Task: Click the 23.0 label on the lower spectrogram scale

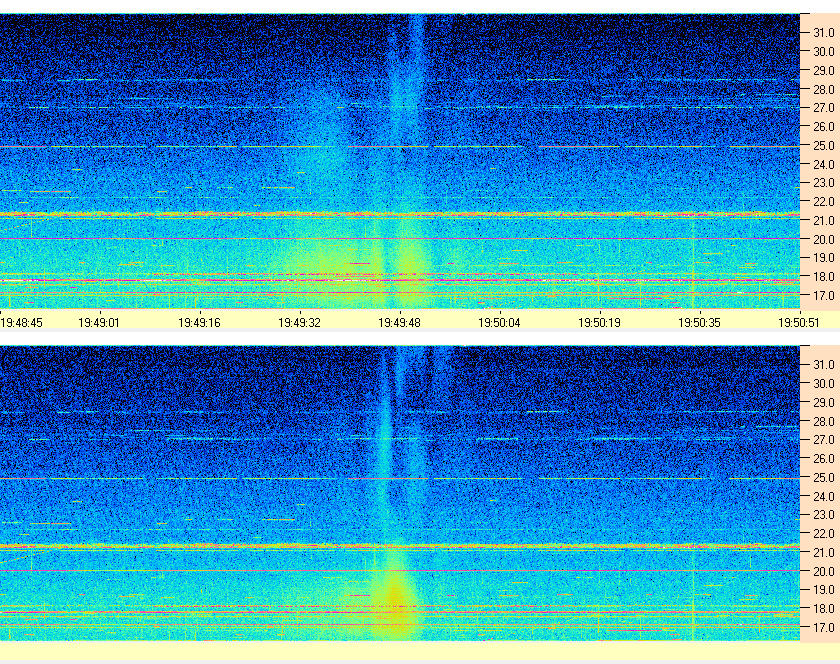Action: [x=824, y=515]
